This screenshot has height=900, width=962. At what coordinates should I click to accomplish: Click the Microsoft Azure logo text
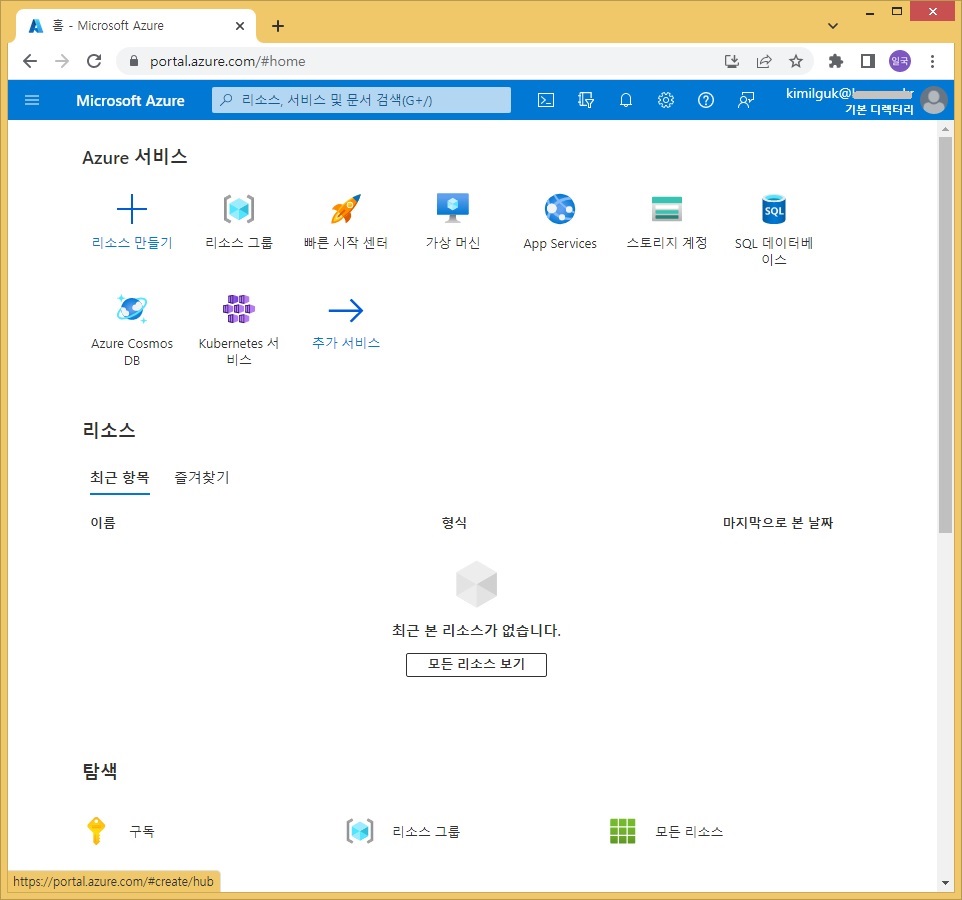coord(130,100)
